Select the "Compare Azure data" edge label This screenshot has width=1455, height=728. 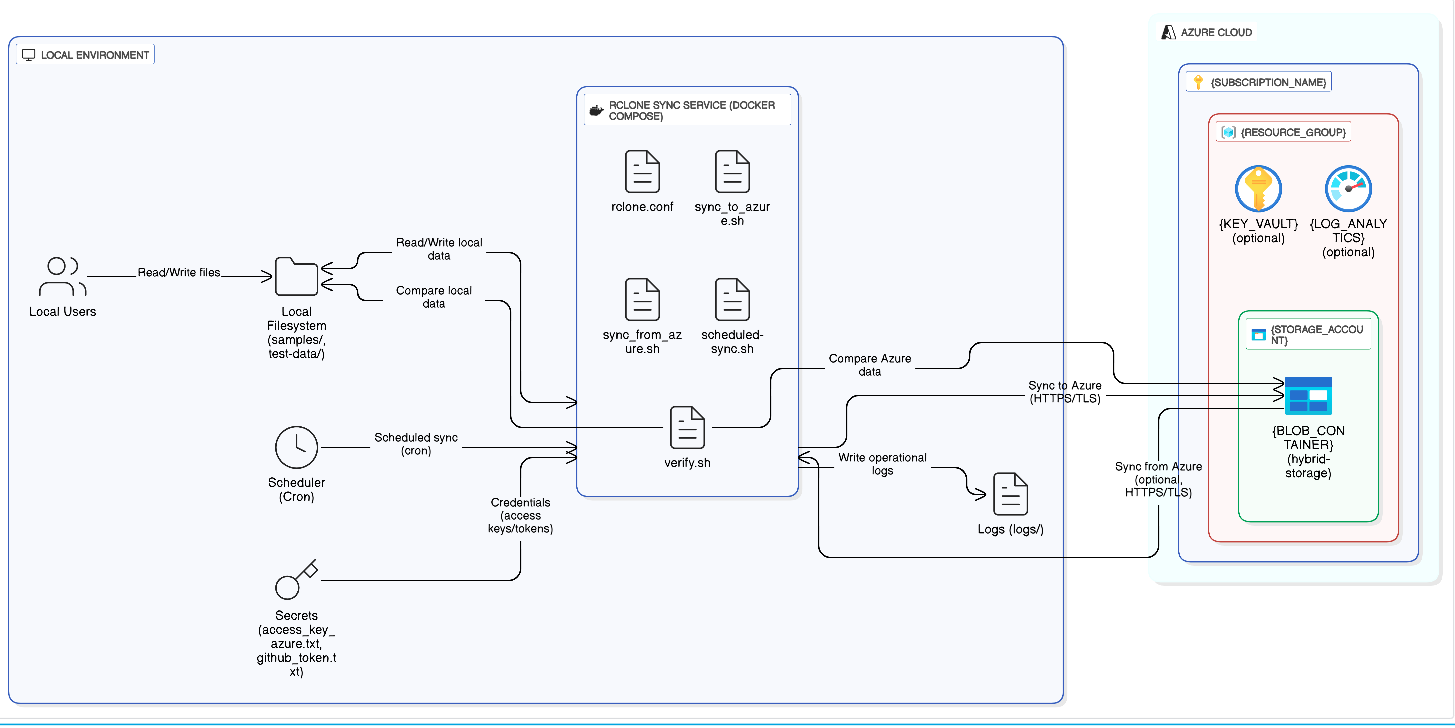click(x=870, y=365)
